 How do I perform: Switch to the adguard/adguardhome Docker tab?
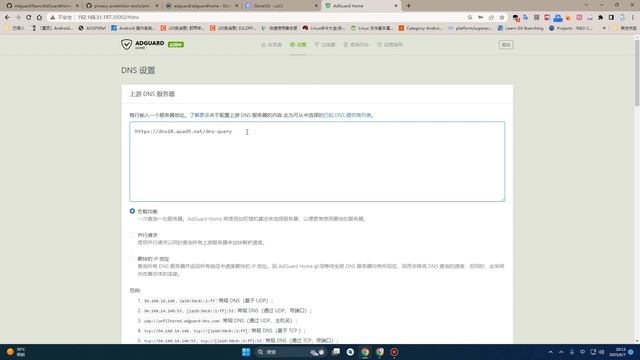(x=202, y=6)
